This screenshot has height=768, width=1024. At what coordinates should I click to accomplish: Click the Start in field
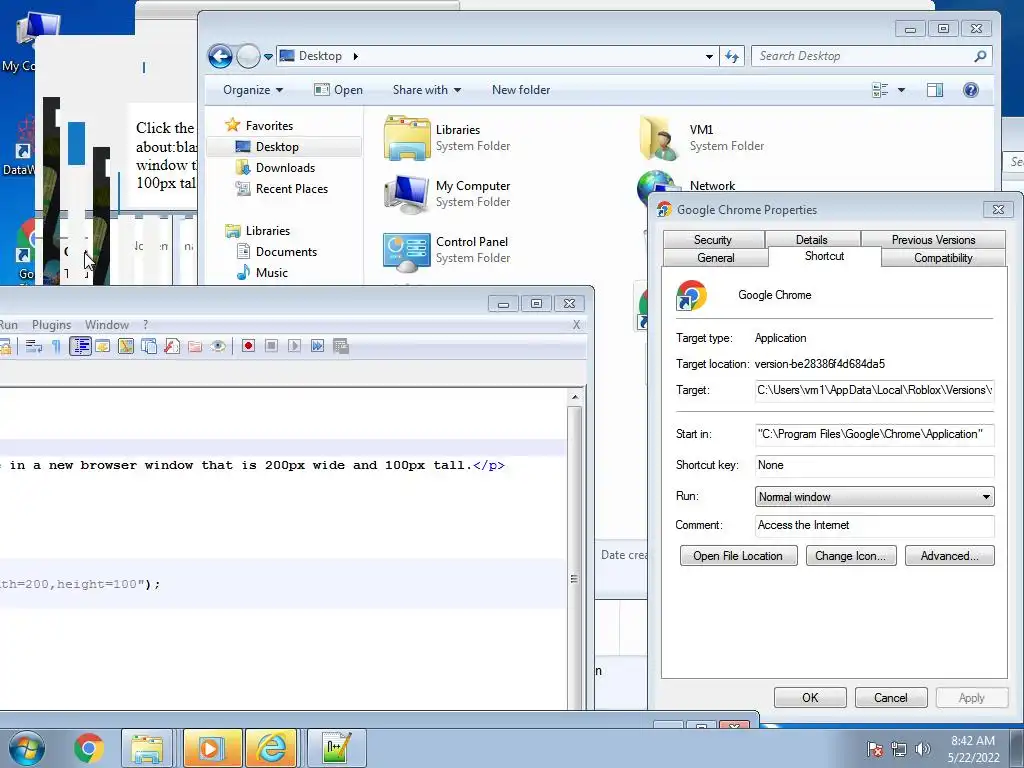874,434
